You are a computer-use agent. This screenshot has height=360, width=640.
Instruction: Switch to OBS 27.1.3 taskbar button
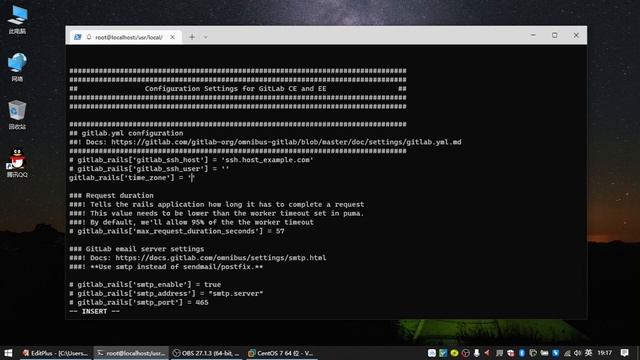point(206,353)
